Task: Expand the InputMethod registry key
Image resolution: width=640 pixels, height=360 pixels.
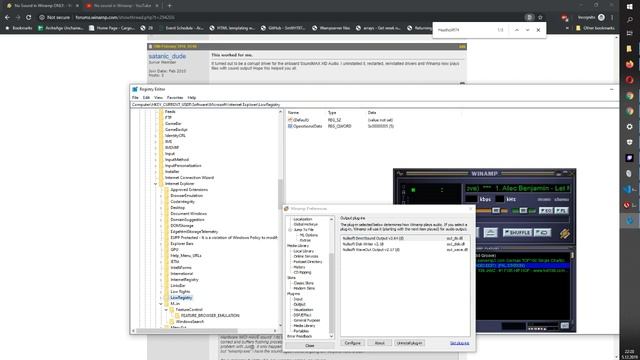Action: 156,160
